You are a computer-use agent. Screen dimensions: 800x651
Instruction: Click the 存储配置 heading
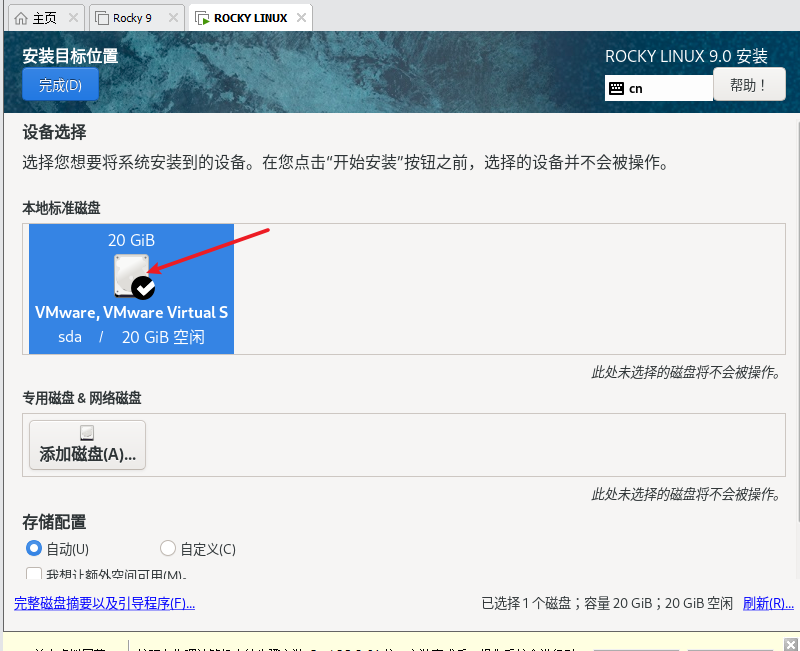[54, 522]
